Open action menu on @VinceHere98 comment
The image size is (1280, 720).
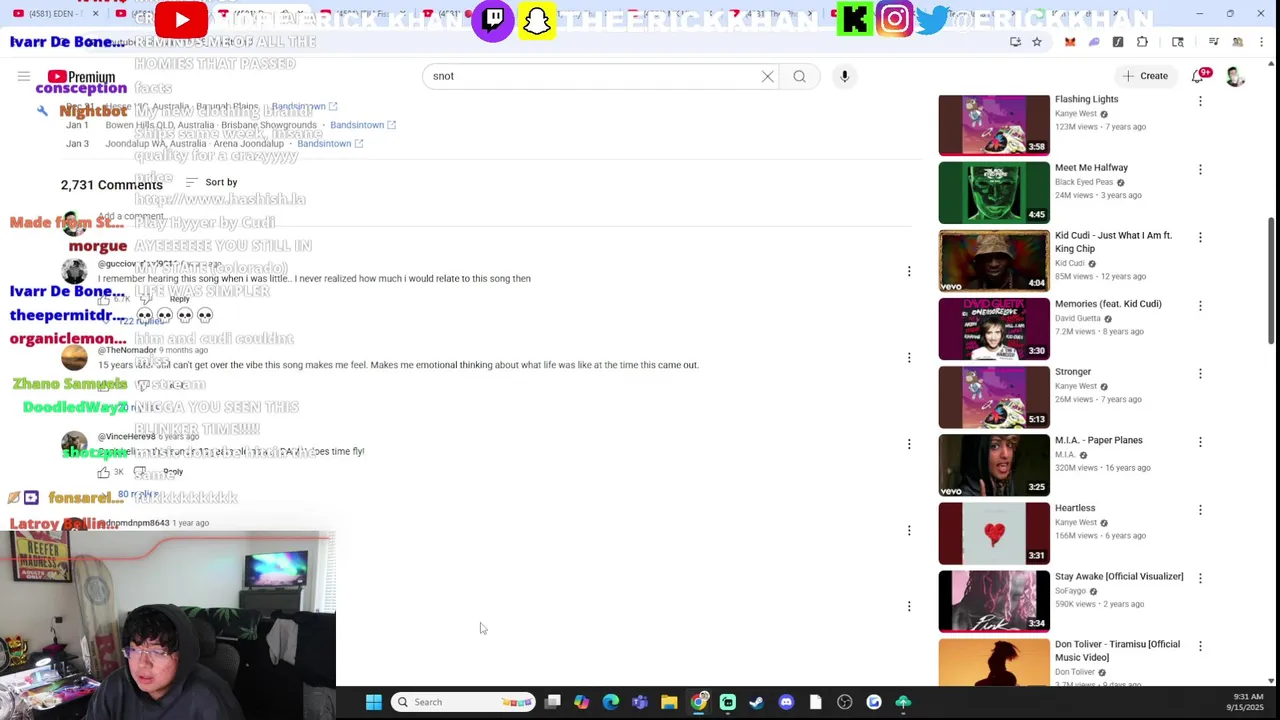(x=909, y=443)
